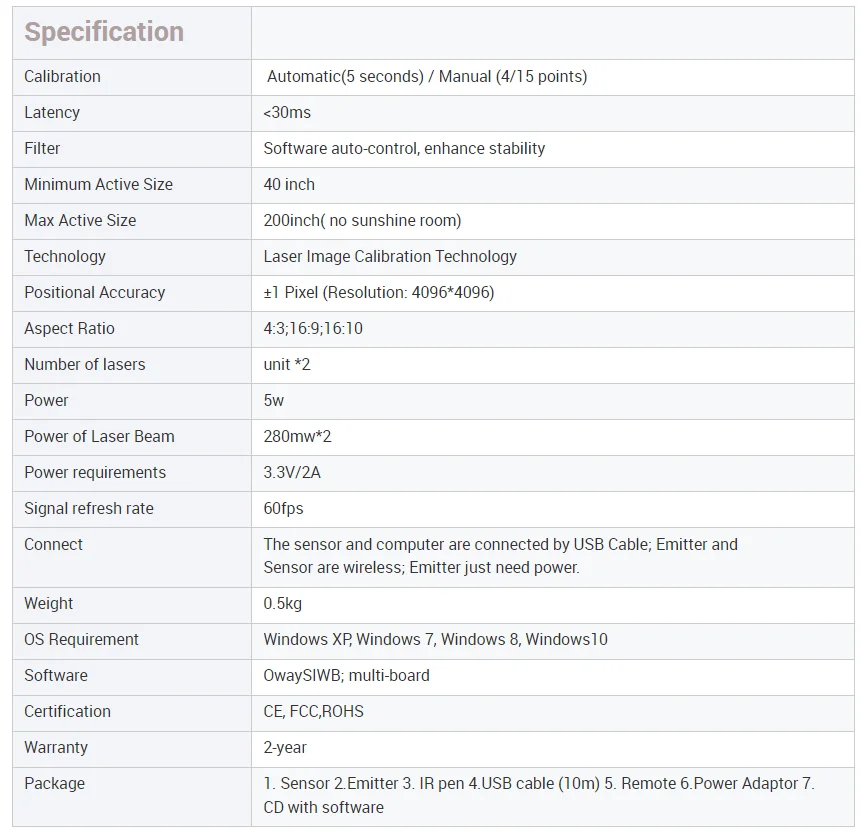Click the Calibration row label
The width and height of the screenshot is (866, 834).
(62, 77)
